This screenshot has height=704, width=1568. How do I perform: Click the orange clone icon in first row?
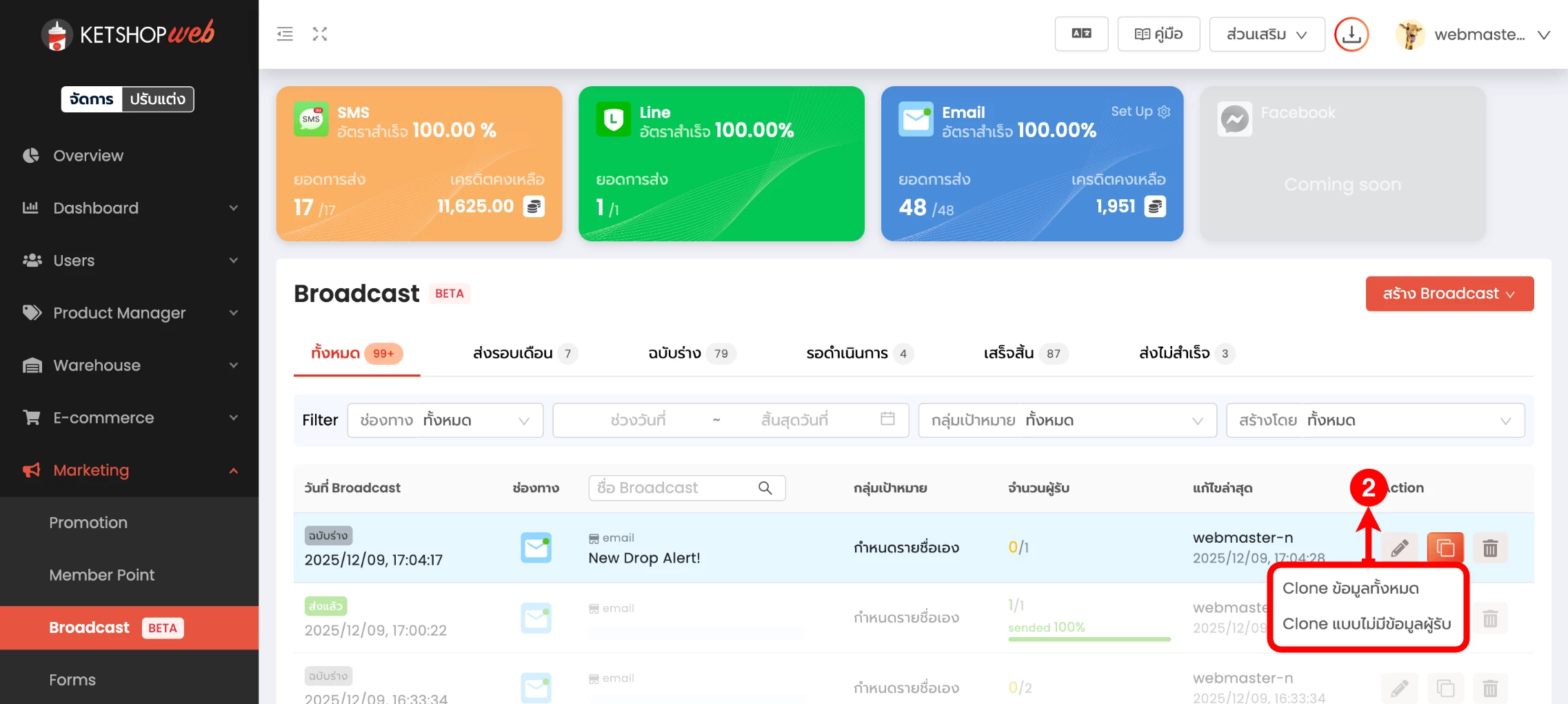coord(1445,548)
